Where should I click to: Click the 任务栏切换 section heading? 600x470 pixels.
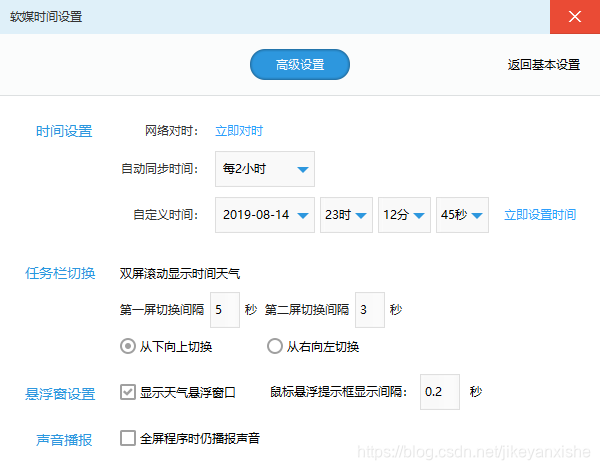click(60, 273)
